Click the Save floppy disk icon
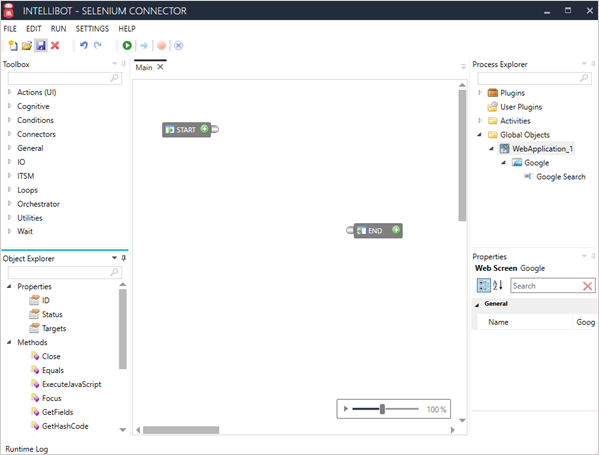This screenshot has height=455, width=599. [x=40, y=46]
